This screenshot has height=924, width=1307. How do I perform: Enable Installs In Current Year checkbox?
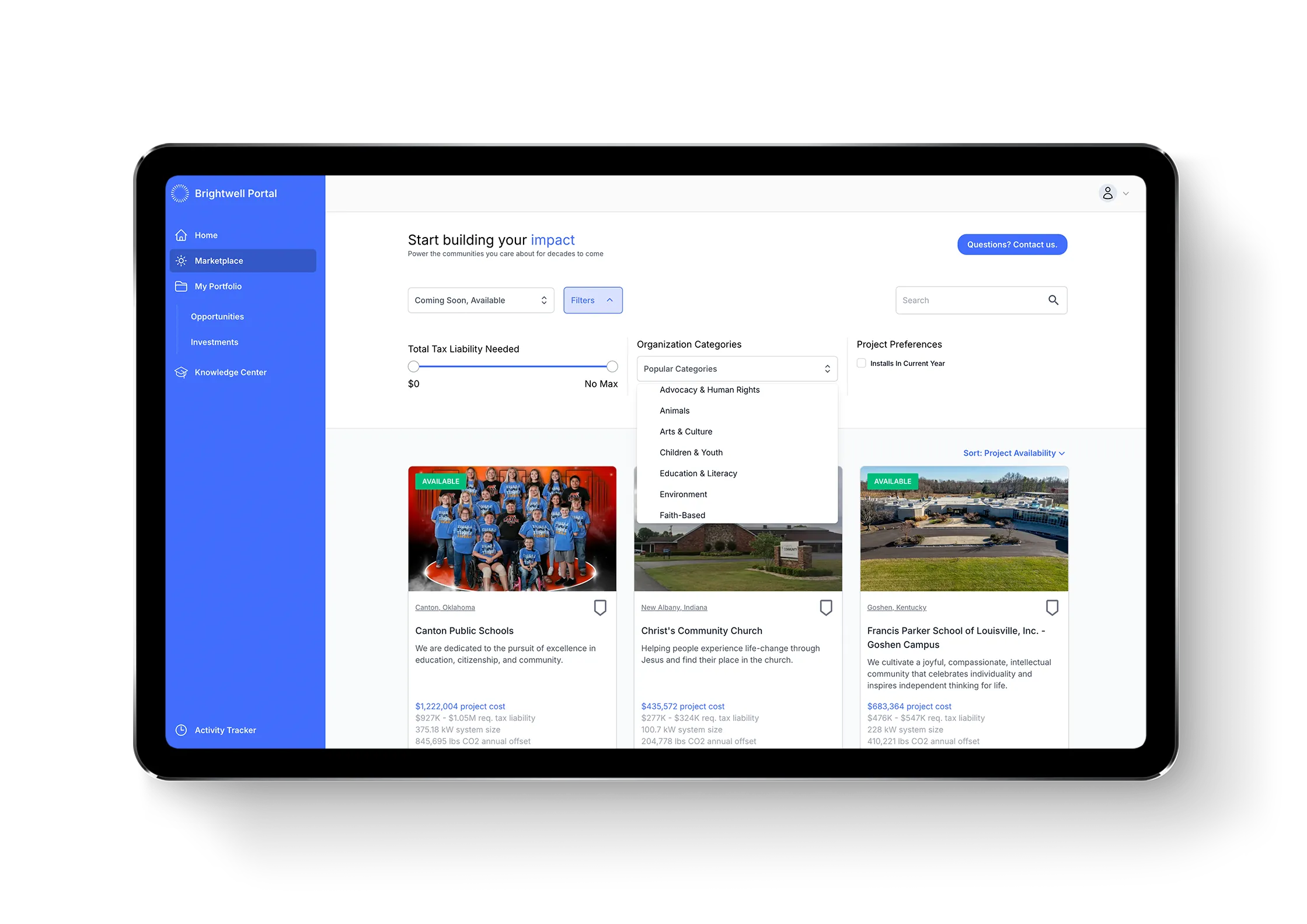(x=861, y=363)
